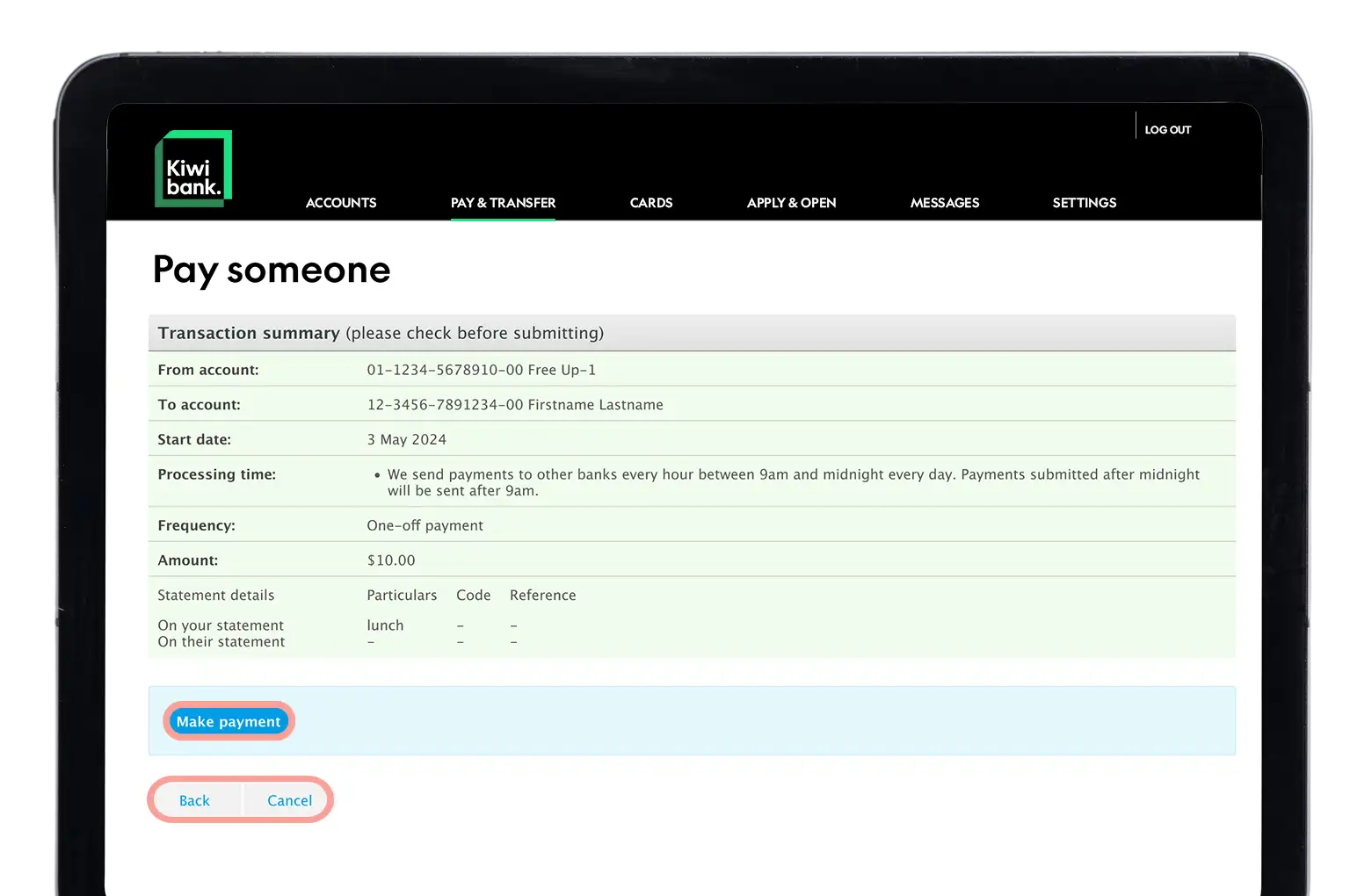Go to the Cards section

click(651, 203)
